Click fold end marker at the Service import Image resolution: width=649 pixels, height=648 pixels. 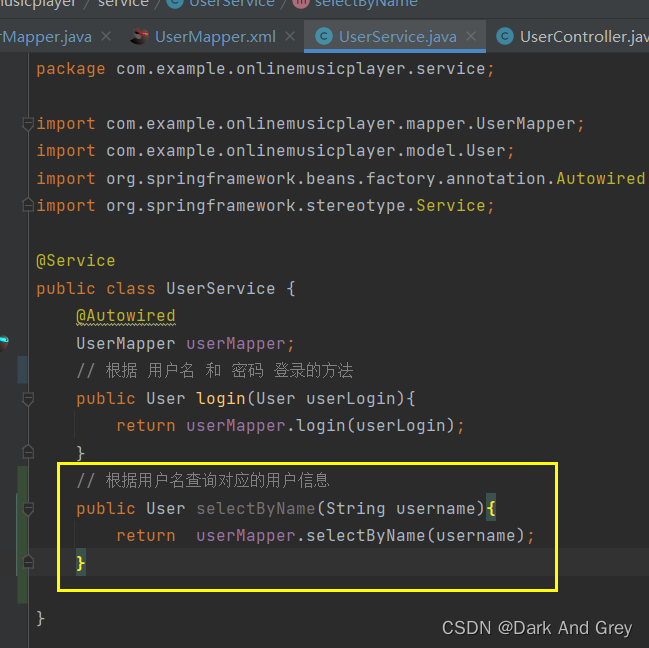tap(28, 205)
